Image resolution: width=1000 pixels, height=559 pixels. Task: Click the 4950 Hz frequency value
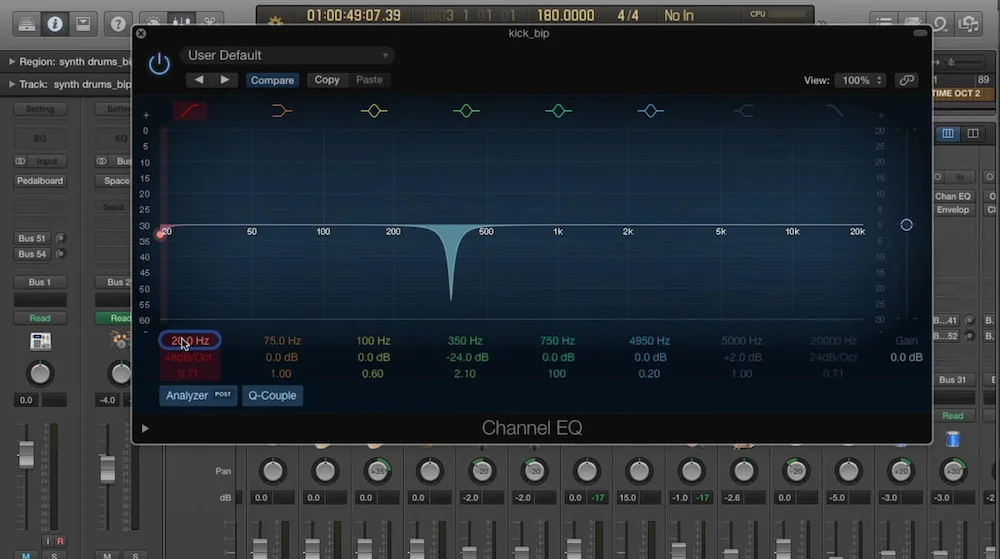[x=649, y=341]
